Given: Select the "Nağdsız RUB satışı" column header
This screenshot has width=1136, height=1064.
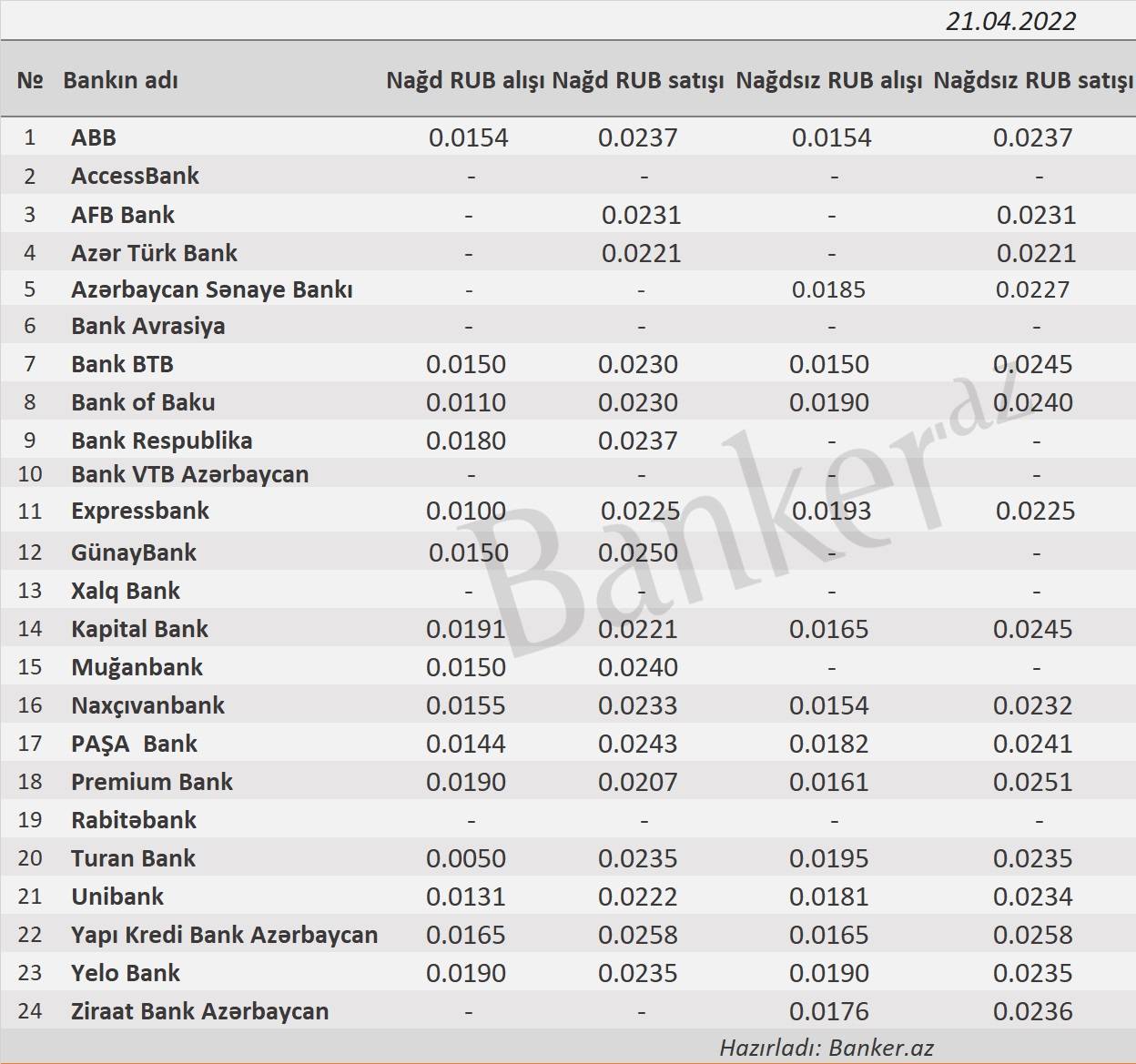Looking at the screenshot, I should point(1033,80).
